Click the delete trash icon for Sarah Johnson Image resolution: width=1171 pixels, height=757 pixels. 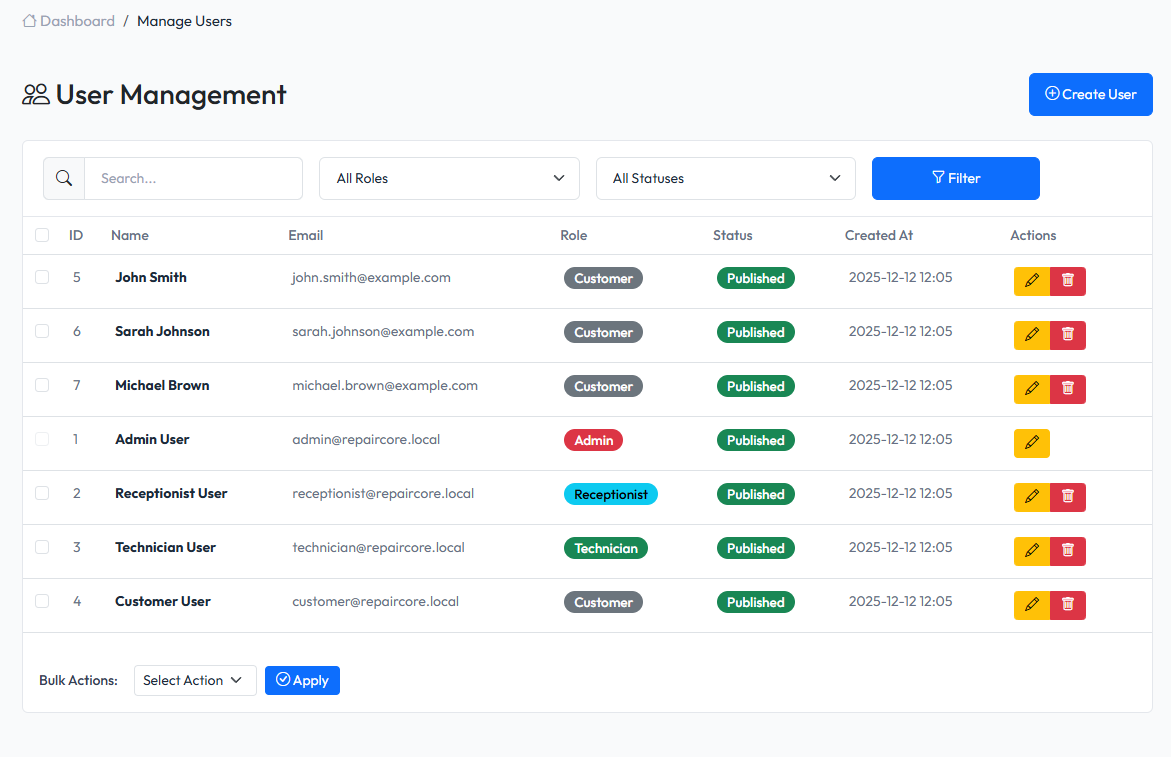(x=1067, y=335)
